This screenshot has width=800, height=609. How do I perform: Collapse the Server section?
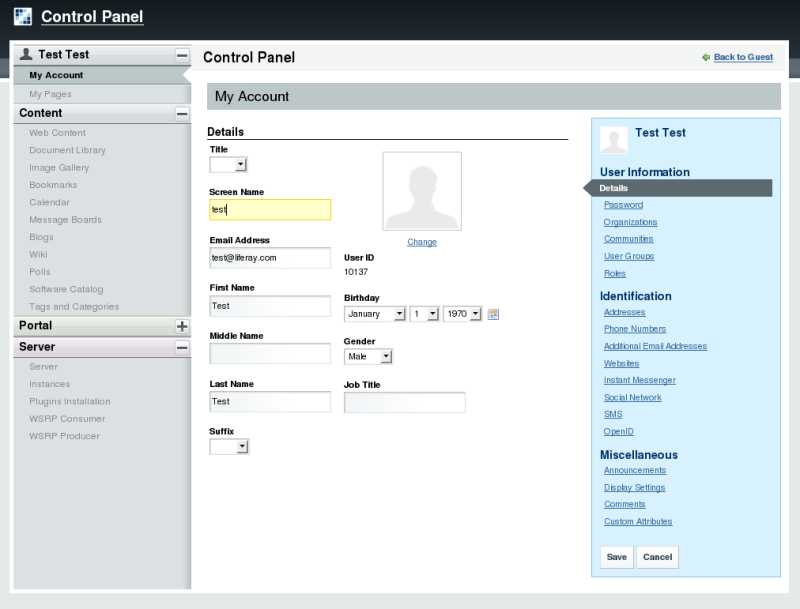click(x=182, y=348)
